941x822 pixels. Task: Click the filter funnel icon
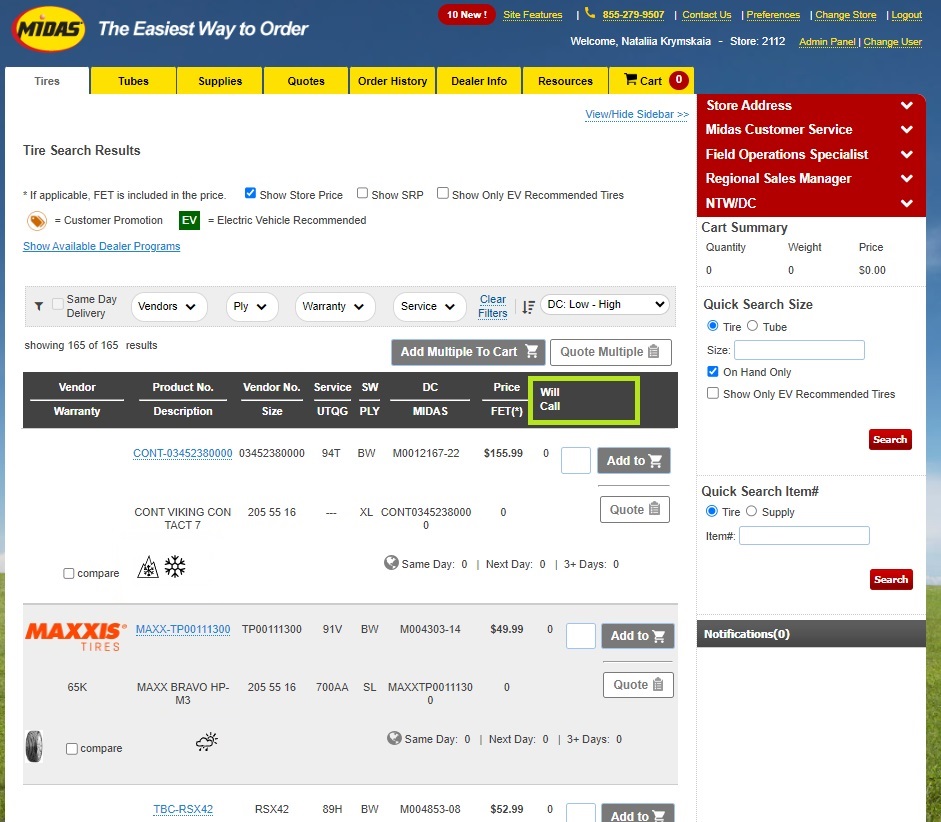39,306
